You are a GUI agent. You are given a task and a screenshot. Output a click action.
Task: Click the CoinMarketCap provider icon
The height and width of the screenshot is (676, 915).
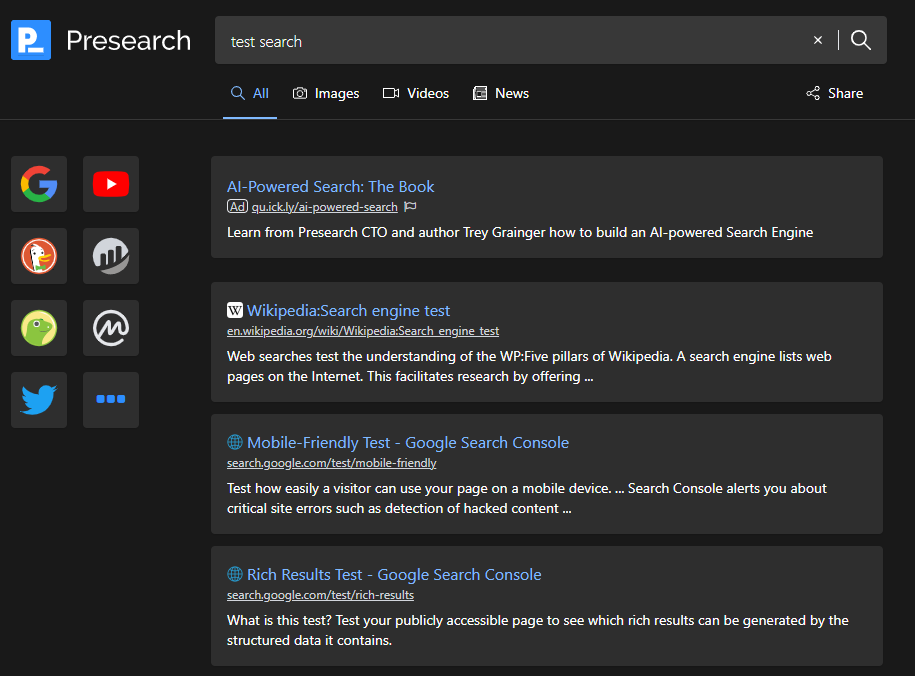pos(111,328)
